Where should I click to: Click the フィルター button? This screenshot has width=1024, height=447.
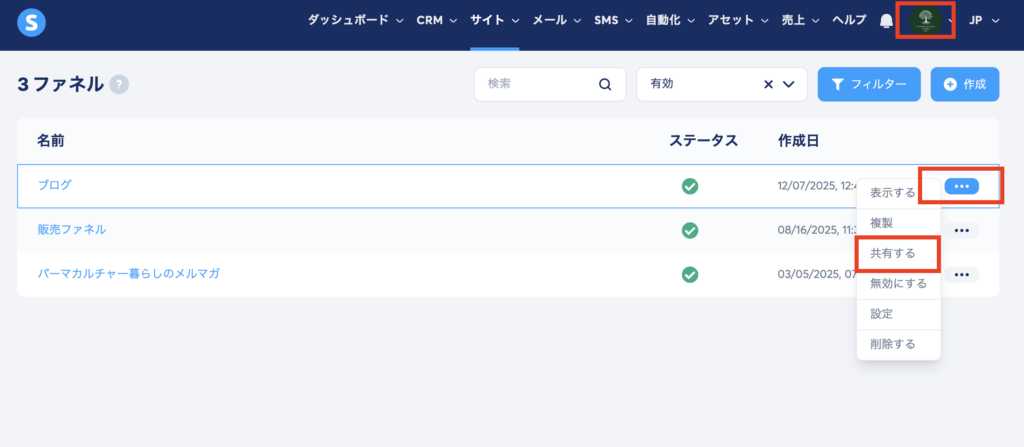[x=868, y=85]
